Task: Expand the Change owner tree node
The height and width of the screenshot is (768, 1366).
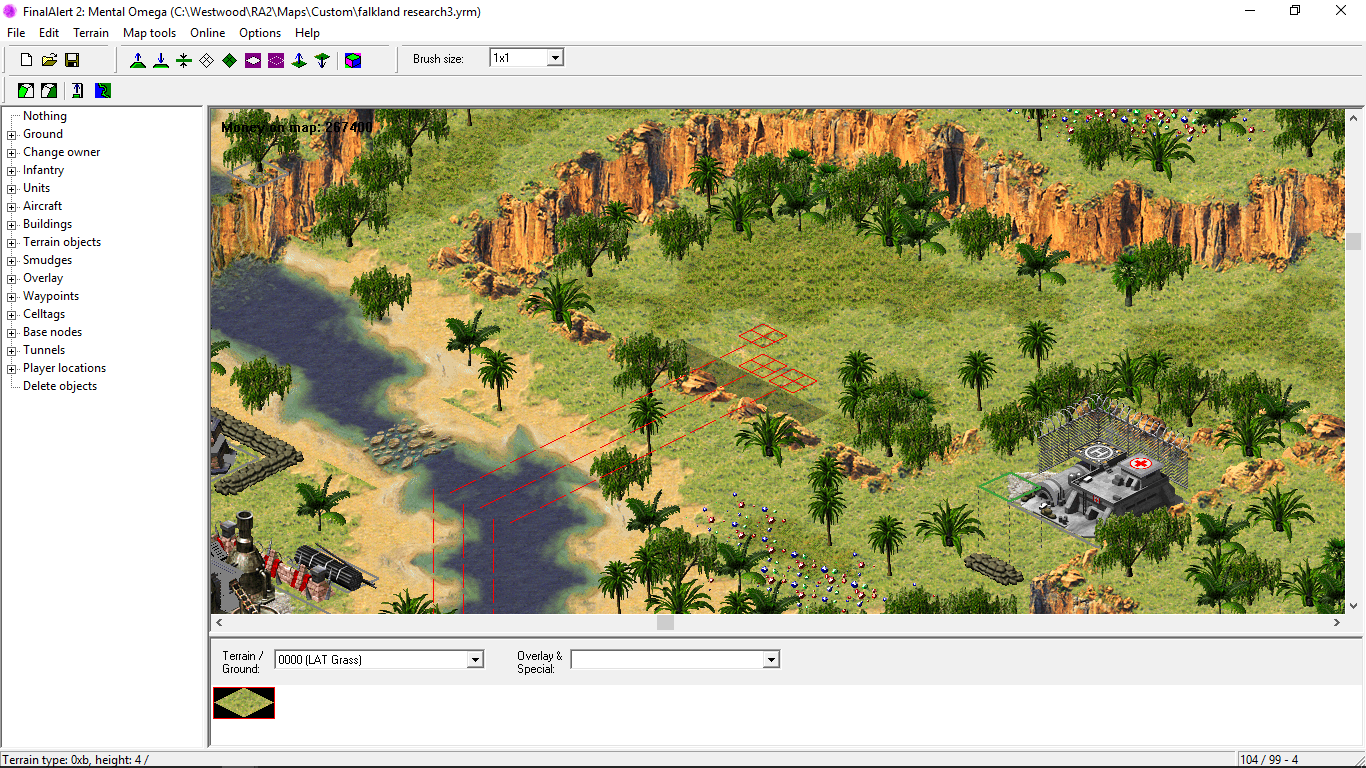Action: [12, 152]
